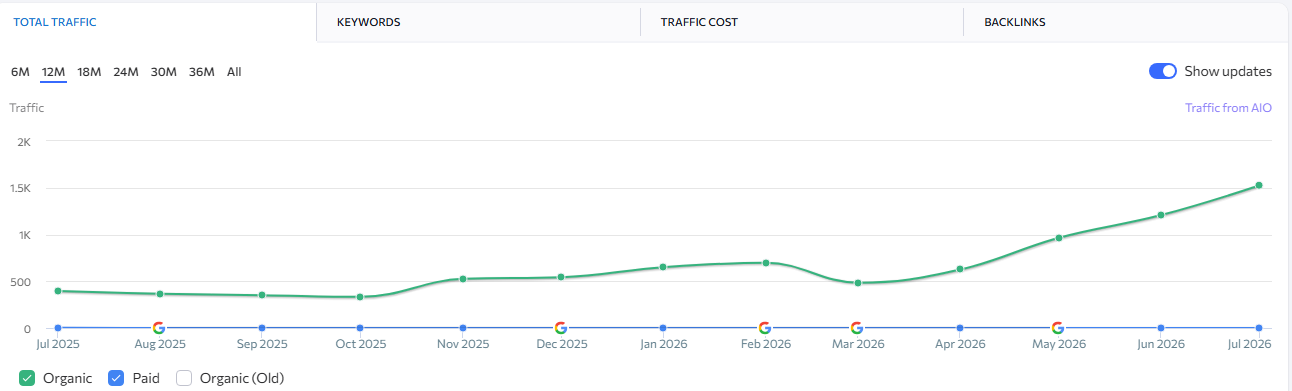Click the paid data point at Sep 2025
The height and width of the screenshot is (391, 1292).
262,328
